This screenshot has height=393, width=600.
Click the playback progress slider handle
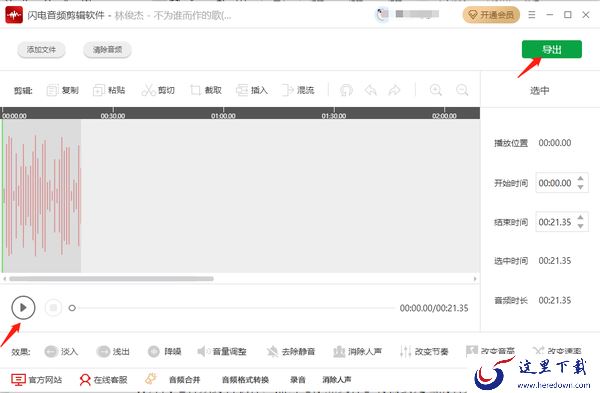pos(72,308)
